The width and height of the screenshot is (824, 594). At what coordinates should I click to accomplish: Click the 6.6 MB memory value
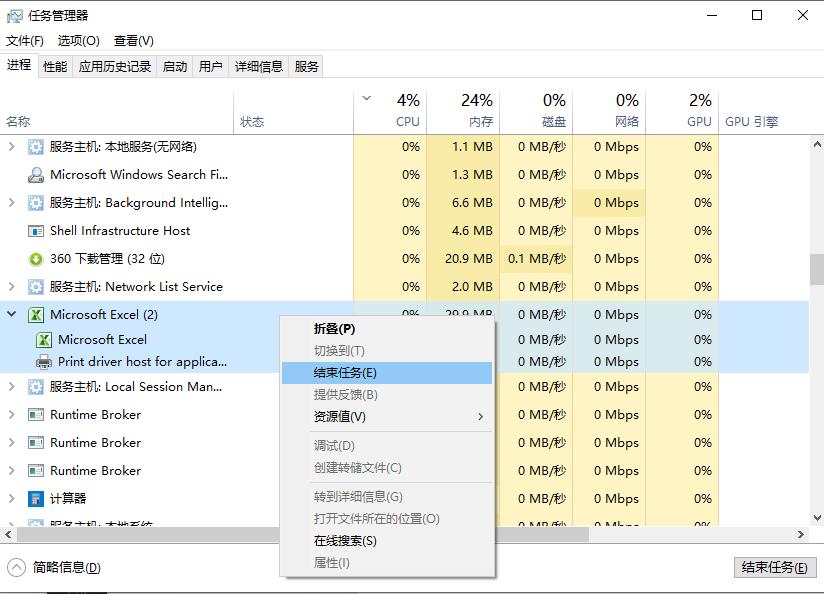tap(472, 202)
